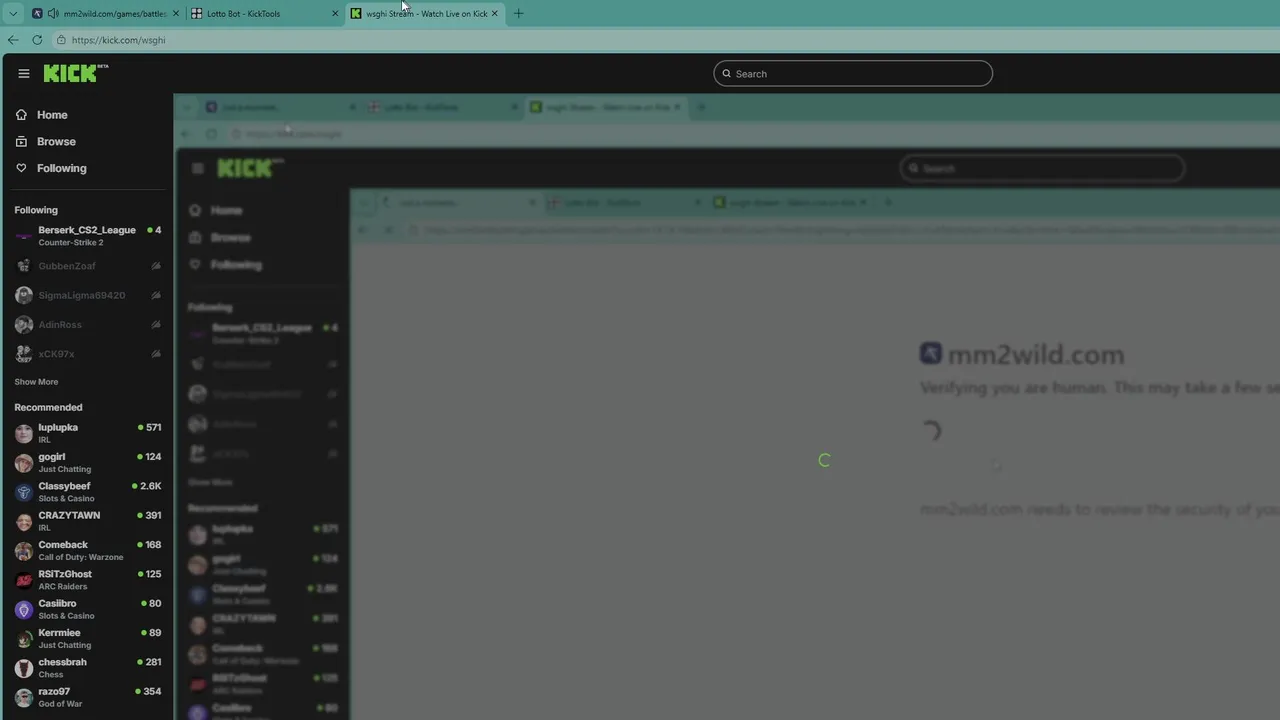Open the tab list dropdown
The height and width of the screenshot is (720, 1280).
coord(13,14)
